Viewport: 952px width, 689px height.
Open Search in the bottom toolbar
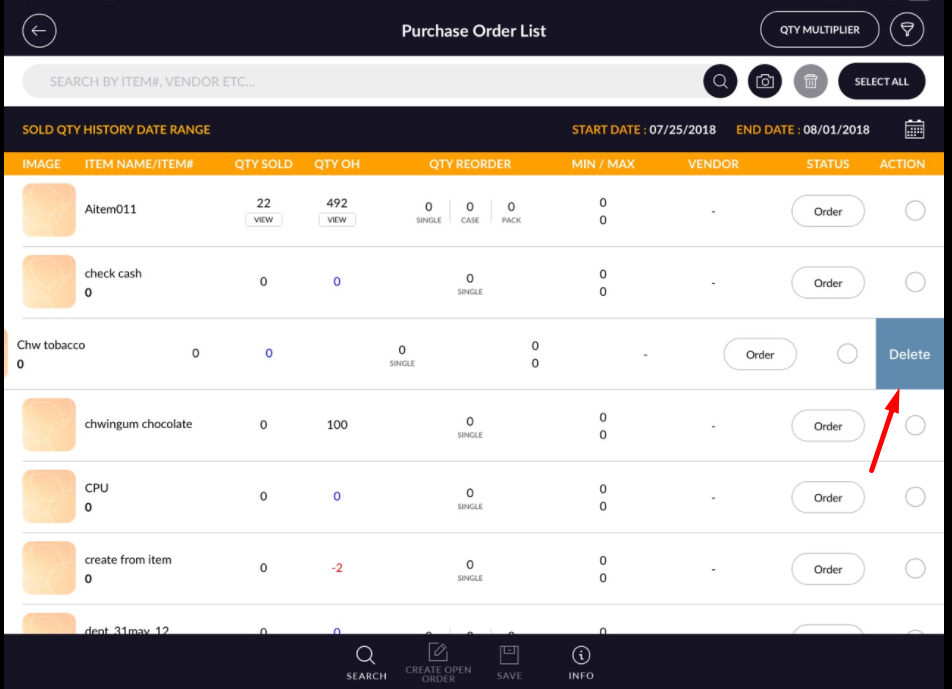(366, 662)
